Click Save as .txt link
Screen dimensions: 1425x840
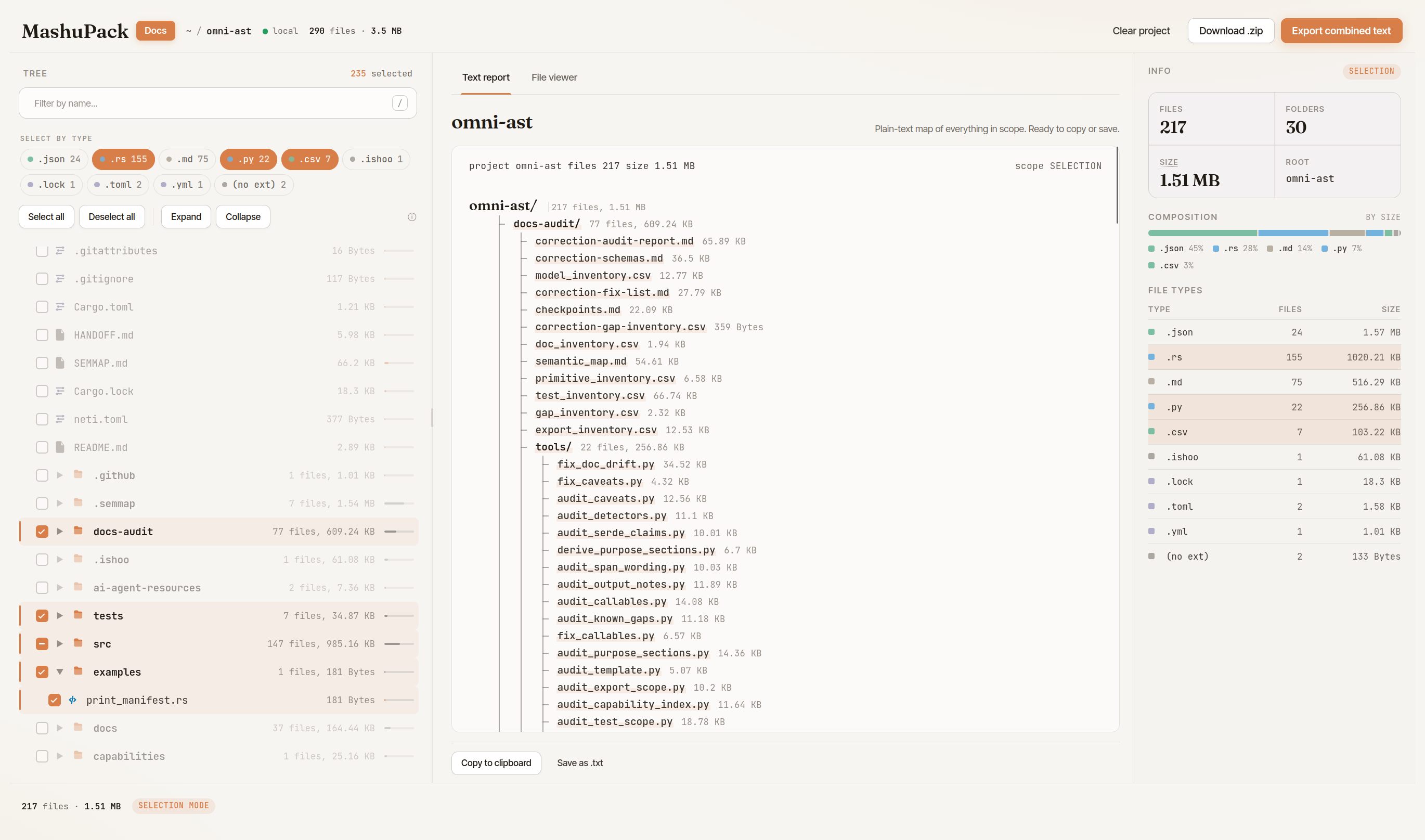[x=579, y=763]
